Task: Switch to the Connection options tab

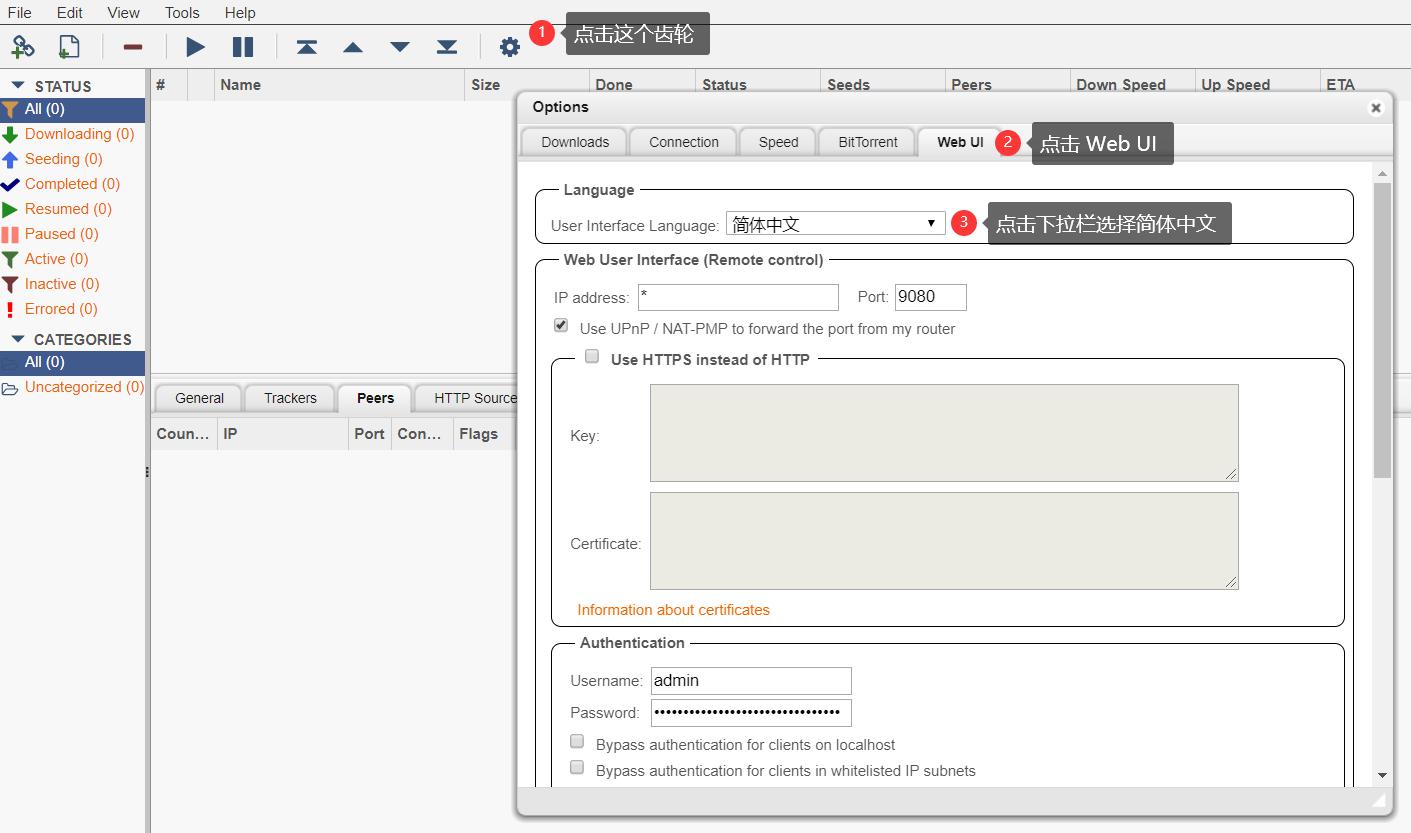Action: 684,142
